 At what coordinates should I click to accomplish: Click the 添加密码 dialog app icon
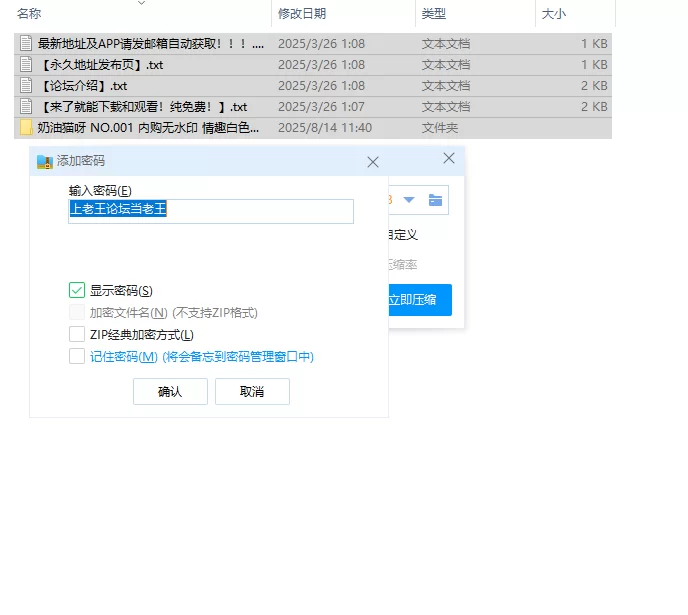pos(45,161)
